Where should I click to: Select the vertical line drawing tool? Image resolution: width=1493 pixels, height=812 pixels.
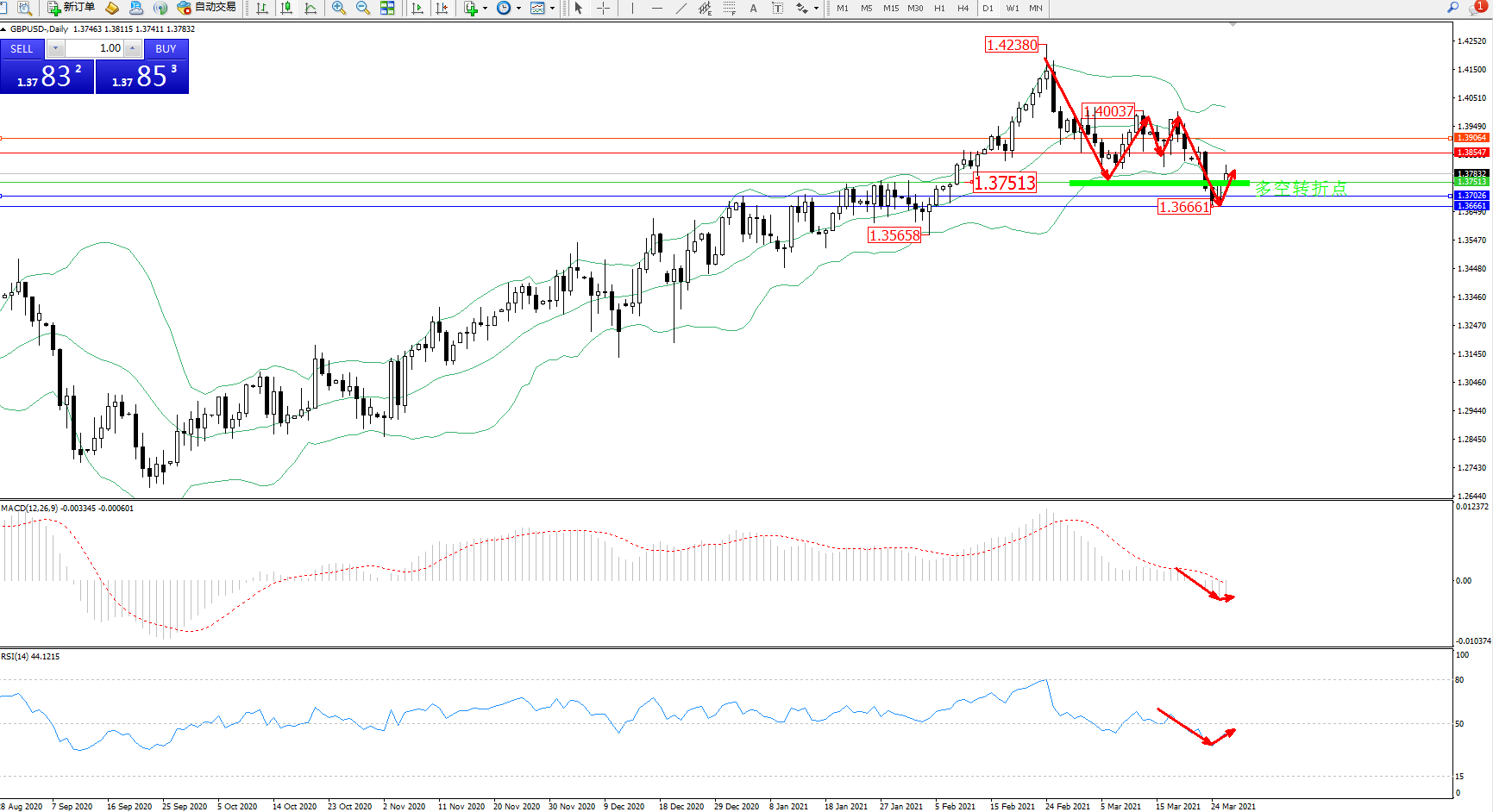point(632,8)
